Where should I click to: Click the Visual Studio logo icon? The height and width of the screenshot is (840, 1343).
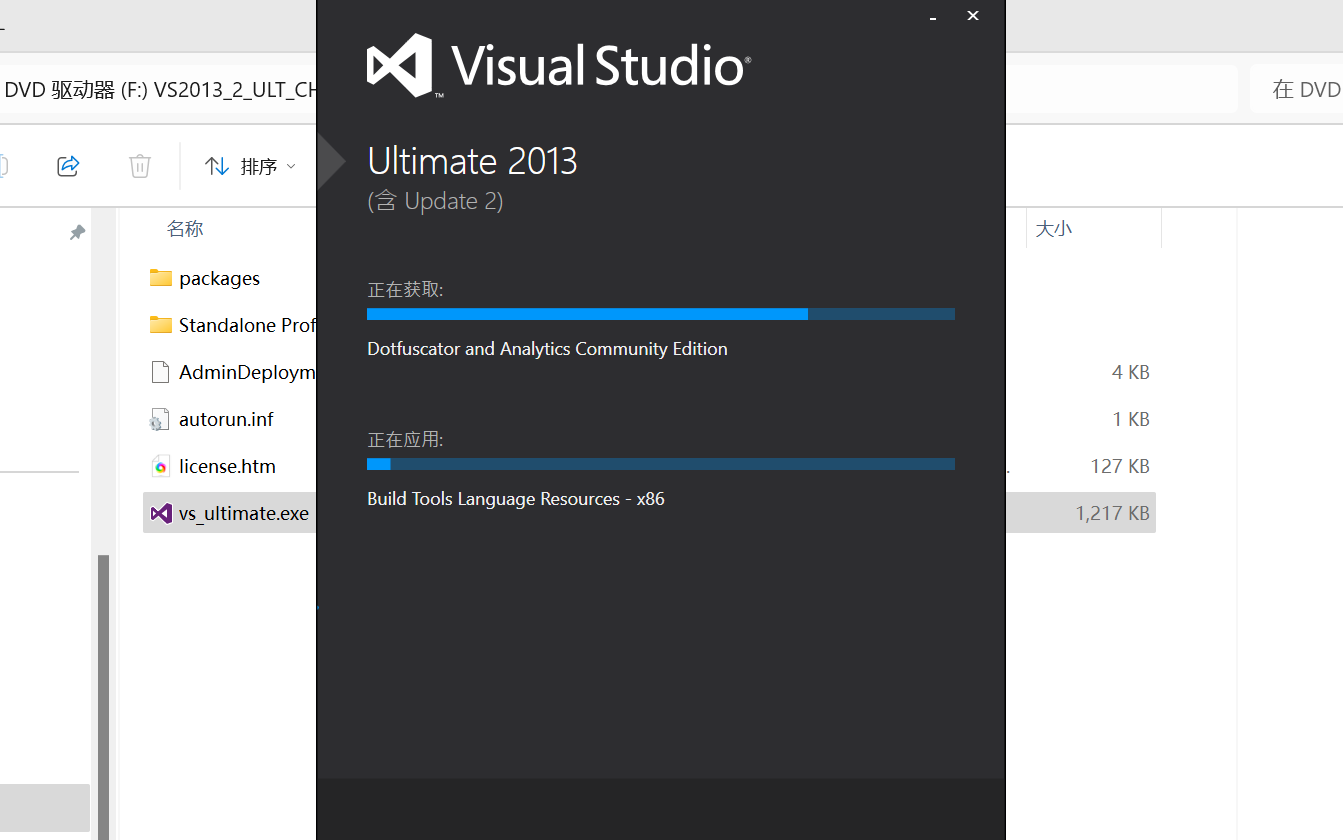[x=400, y=65]
